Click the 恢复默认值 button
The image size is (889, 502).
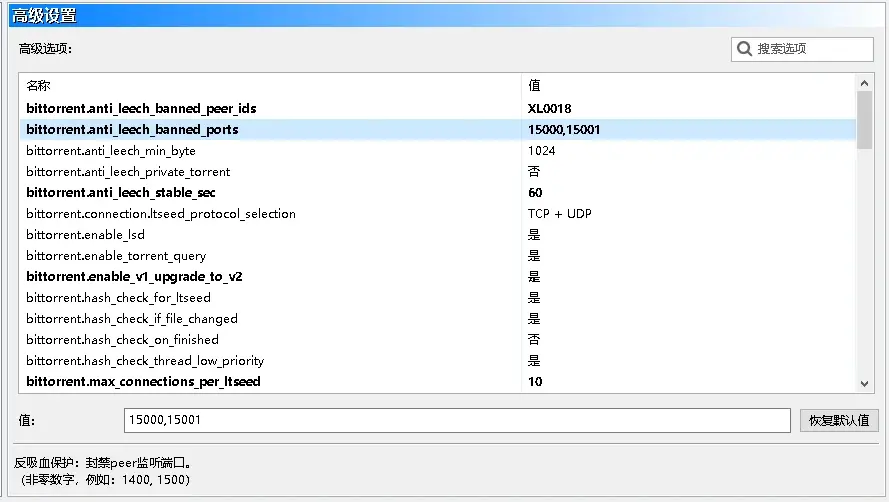tap(838, 420)
